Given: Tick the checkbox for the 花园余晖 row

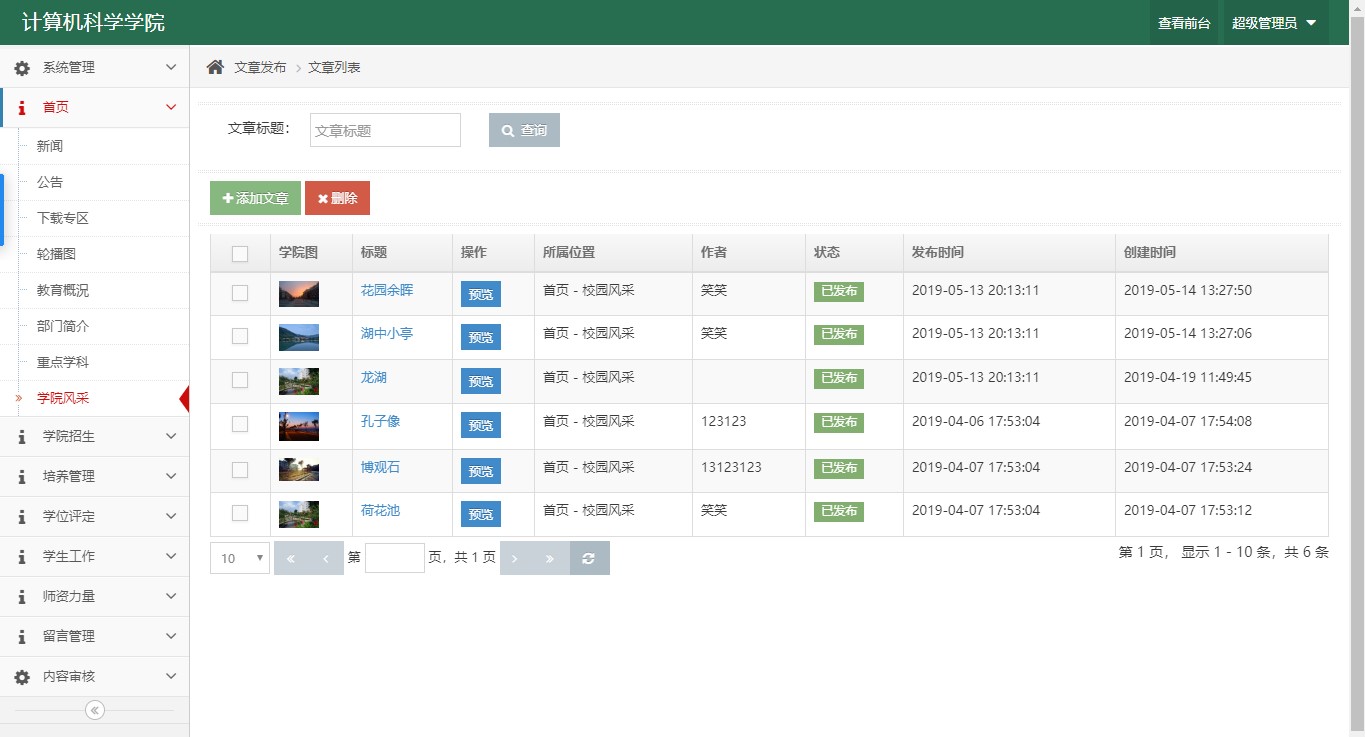Looking at the screenshot, I should pyautogui.click(x=240, y=293).
